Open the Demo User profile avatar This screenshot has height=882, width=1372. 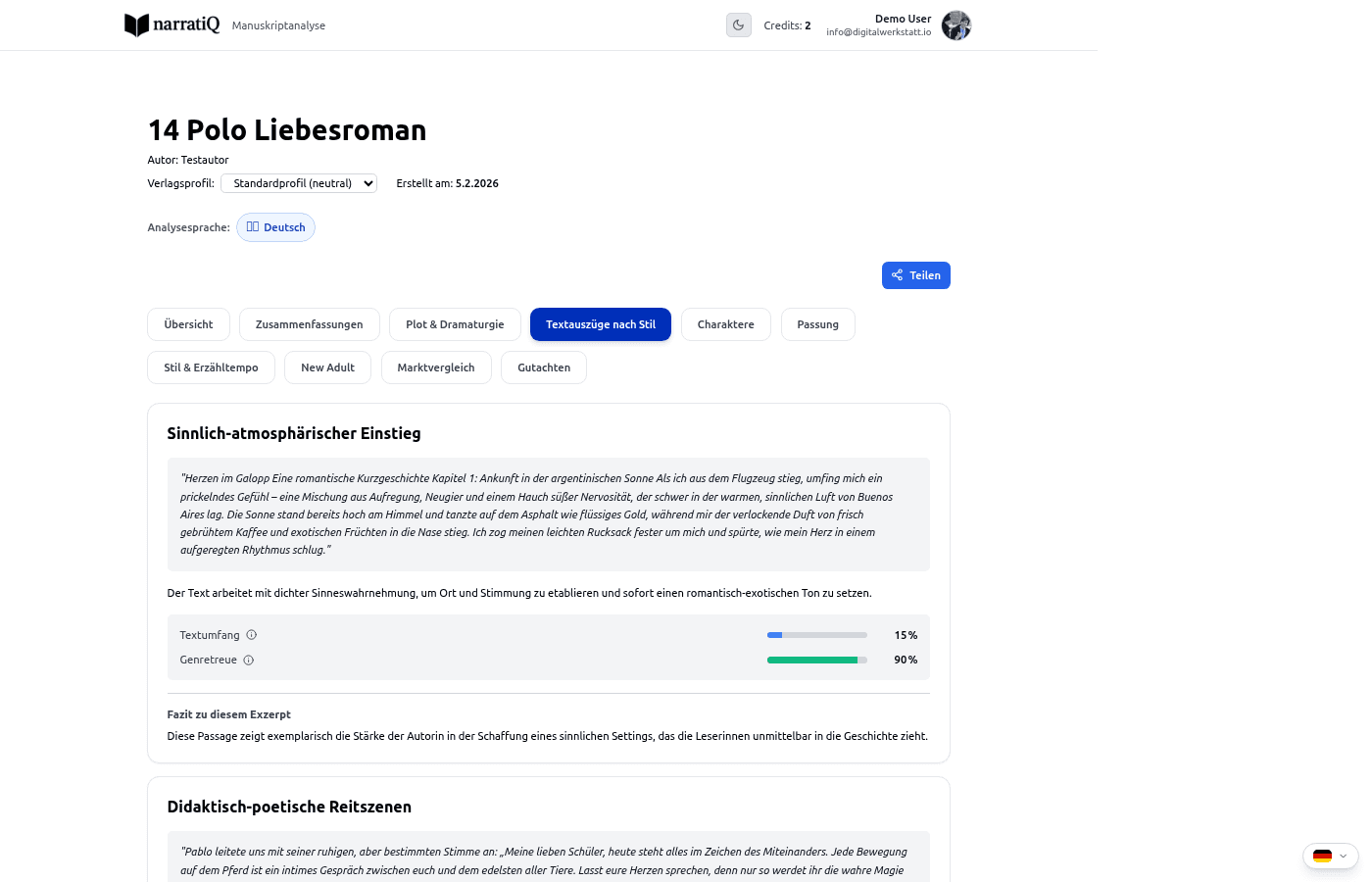(955, 25)
